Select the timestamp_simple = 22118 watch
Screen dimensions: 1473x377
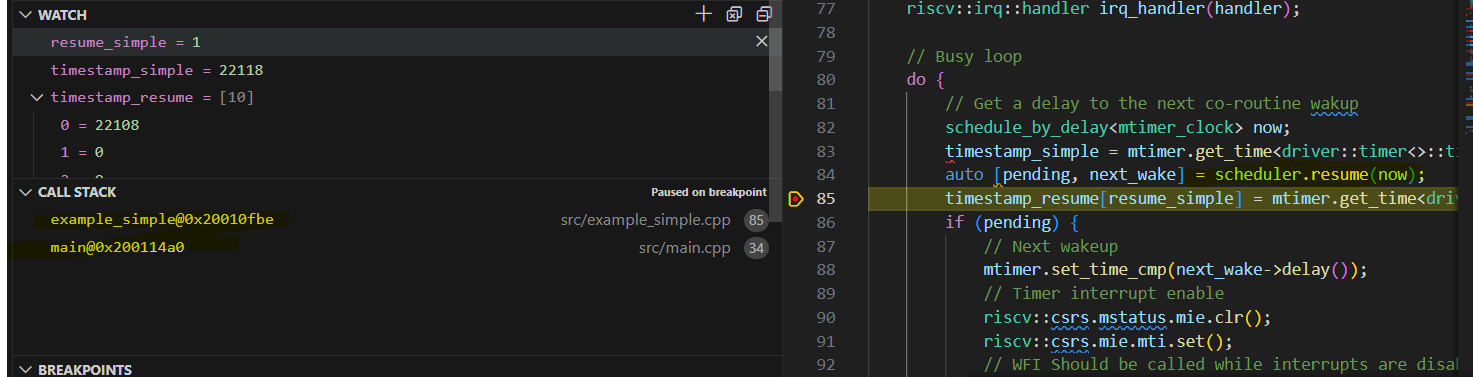[x=390, y=70]
